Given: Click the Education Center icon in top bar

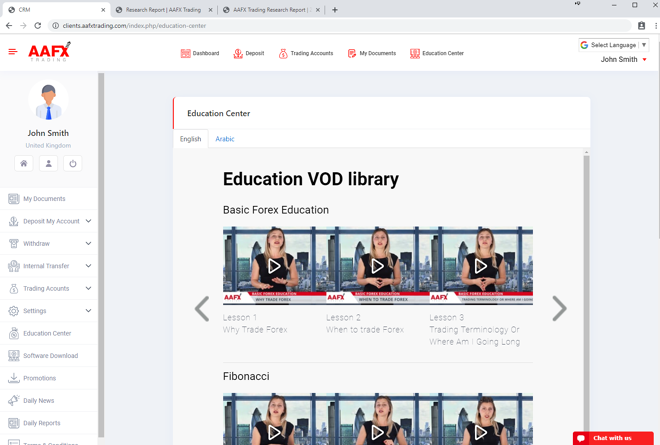Looking at the screenshot, I should 415,53.
